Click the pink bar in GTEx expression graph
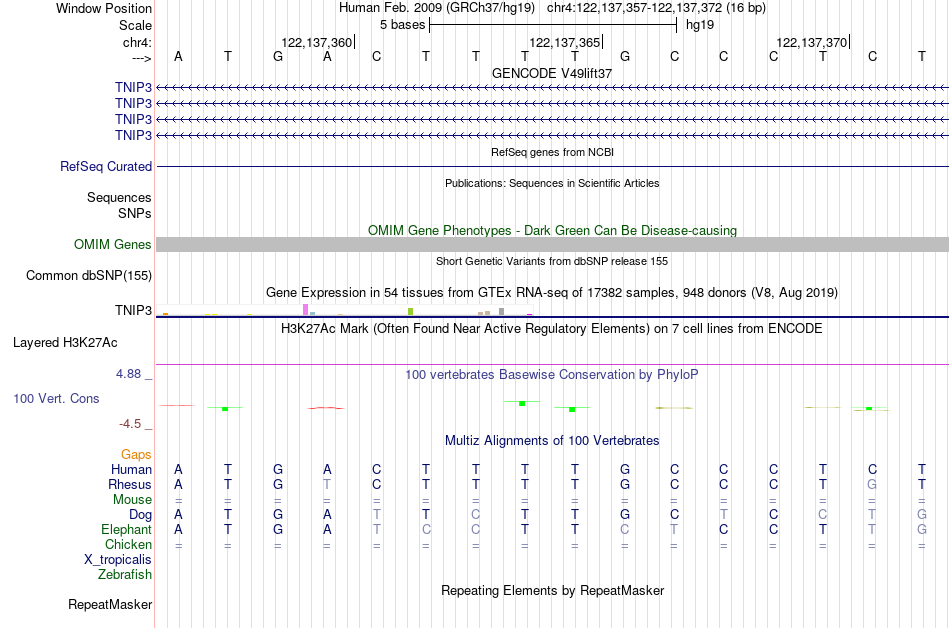This screenshot has height=628, width=950. pyautogui.click(x=305, y=309)
